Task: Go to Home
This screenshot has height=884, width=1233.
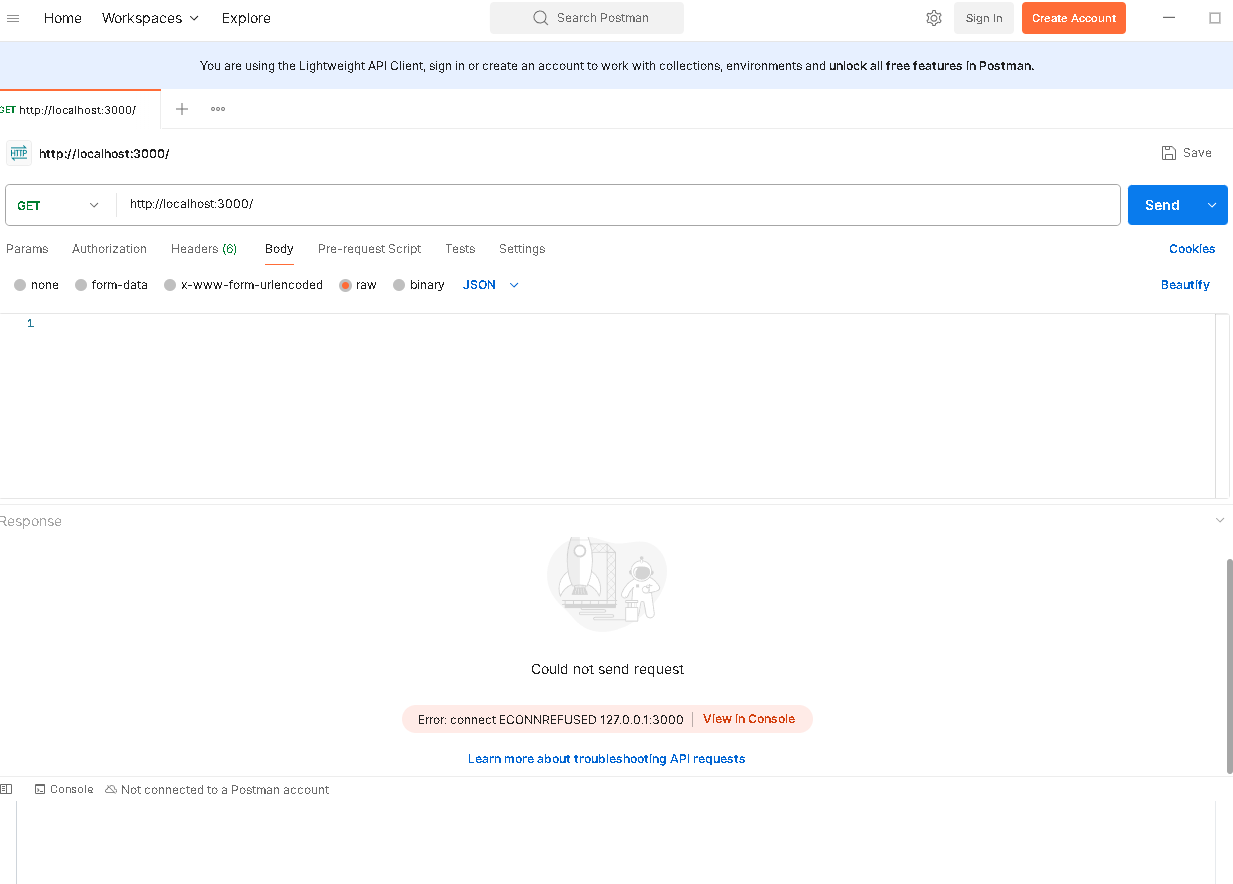Action: point(63,18)
